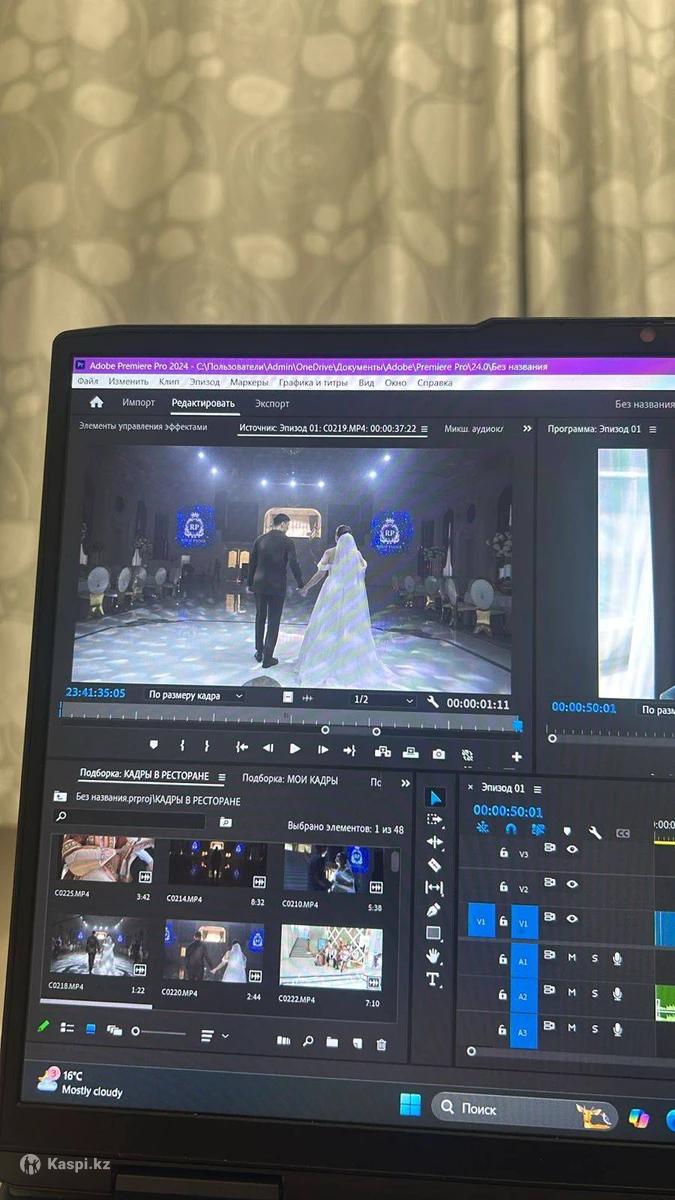Screen dimensions: 675x1200
Task: Expand hidden panels chevron in Source panel group
Action: (527, 429)
